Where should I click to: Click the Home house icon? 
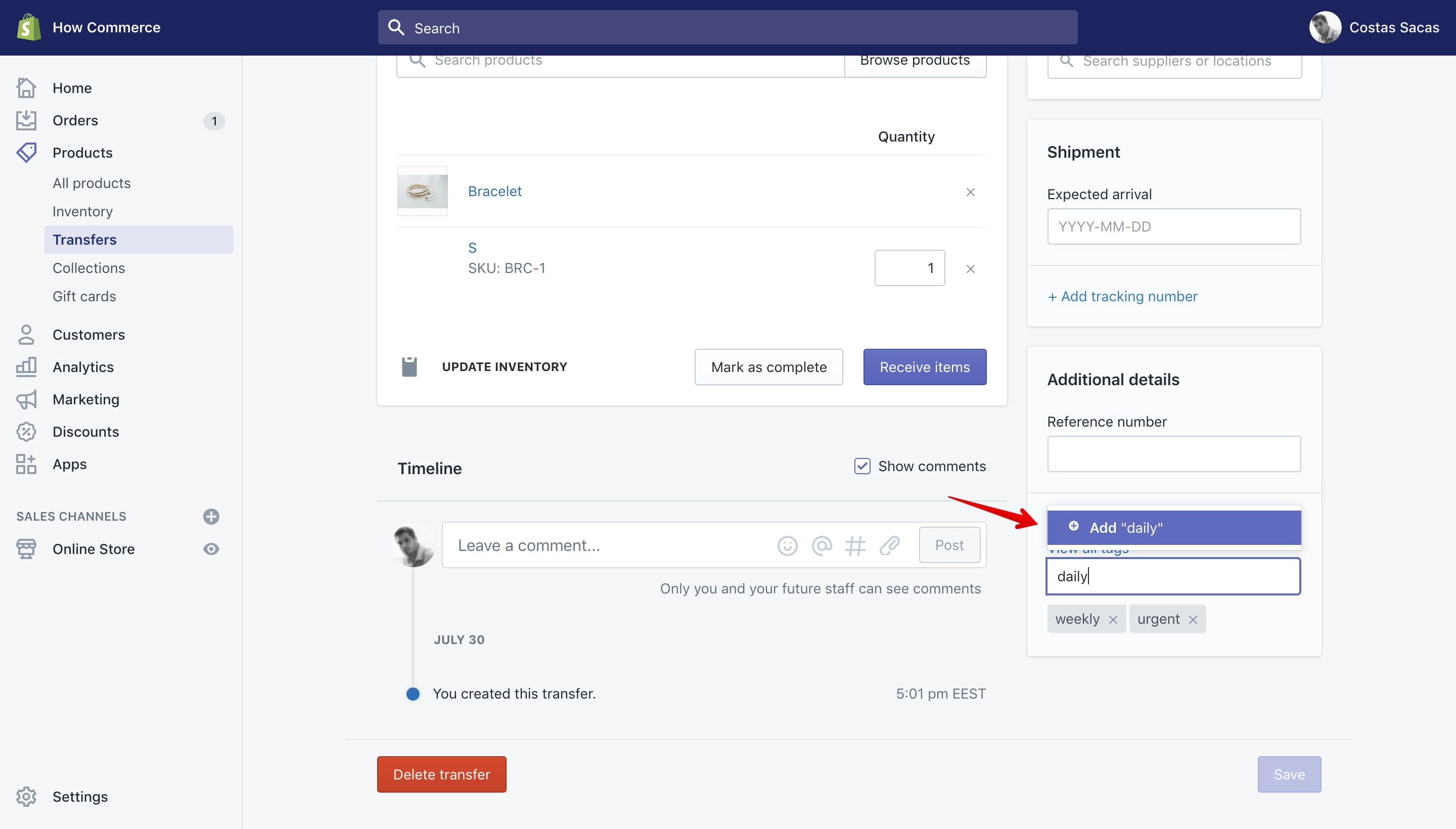click(x=26, y=87)
